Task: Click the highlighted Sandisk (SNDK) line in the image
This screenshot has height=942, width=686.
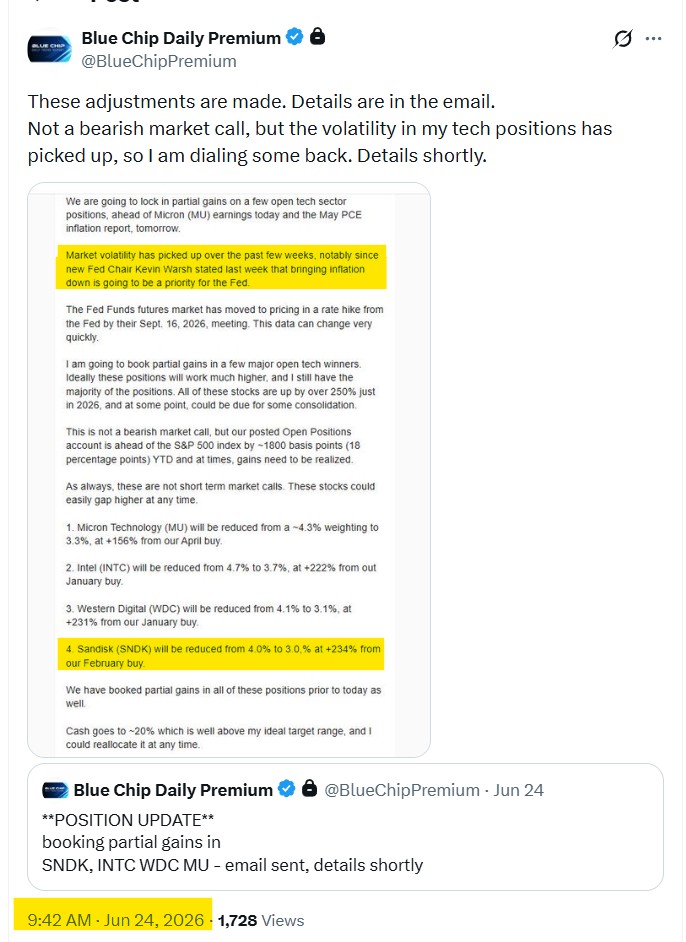Action: point(221,655)
